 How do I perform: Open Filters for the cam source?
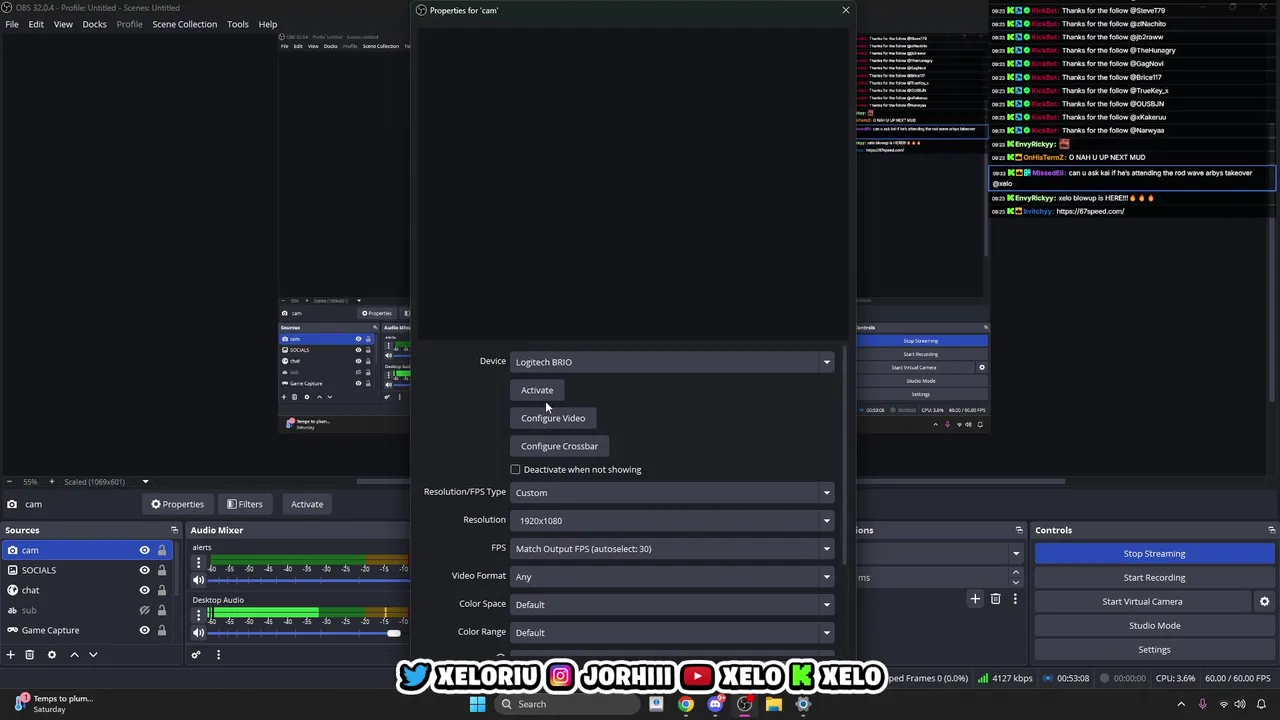245,504
